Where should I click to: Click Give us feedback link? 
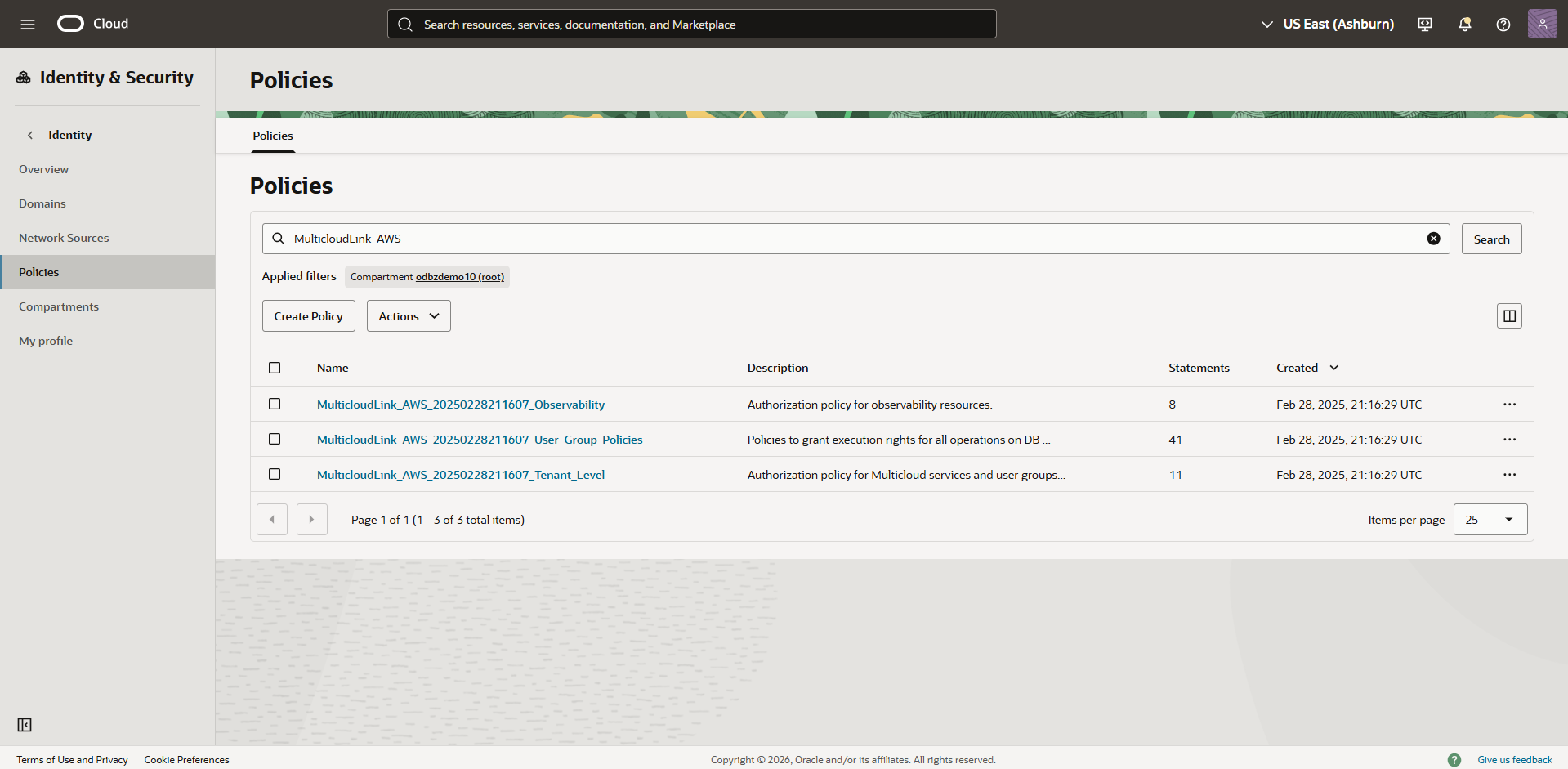(x=1514, y=760)
